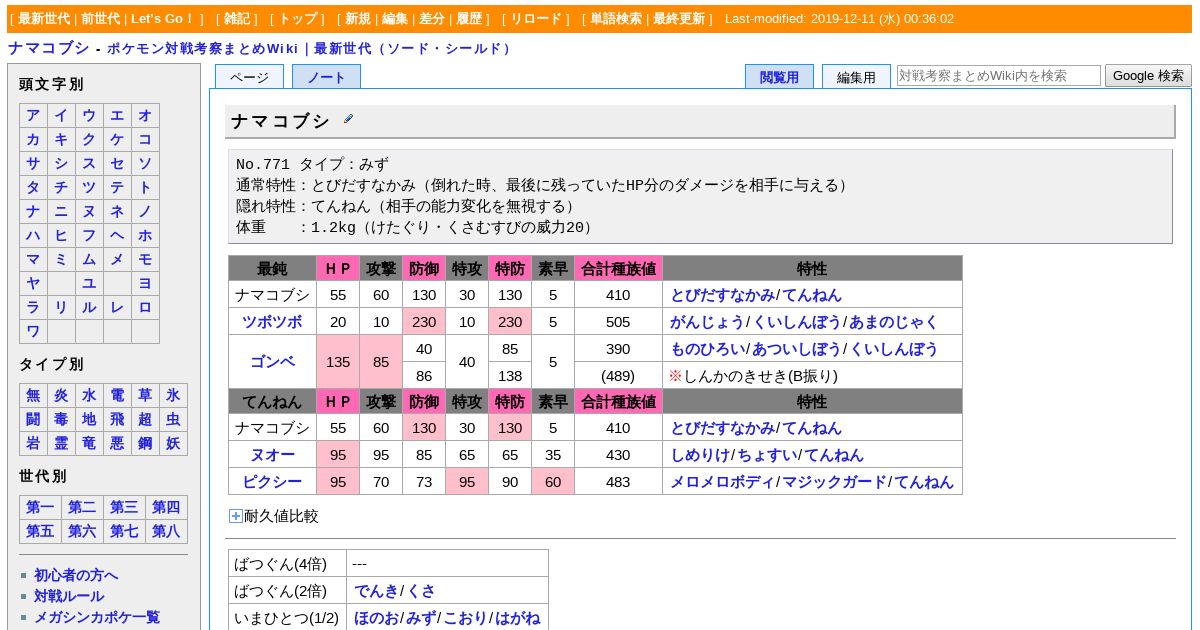Open くさ type weakness link
Viewport: 1200px width, 630px height.
click(x=421, y=591)
